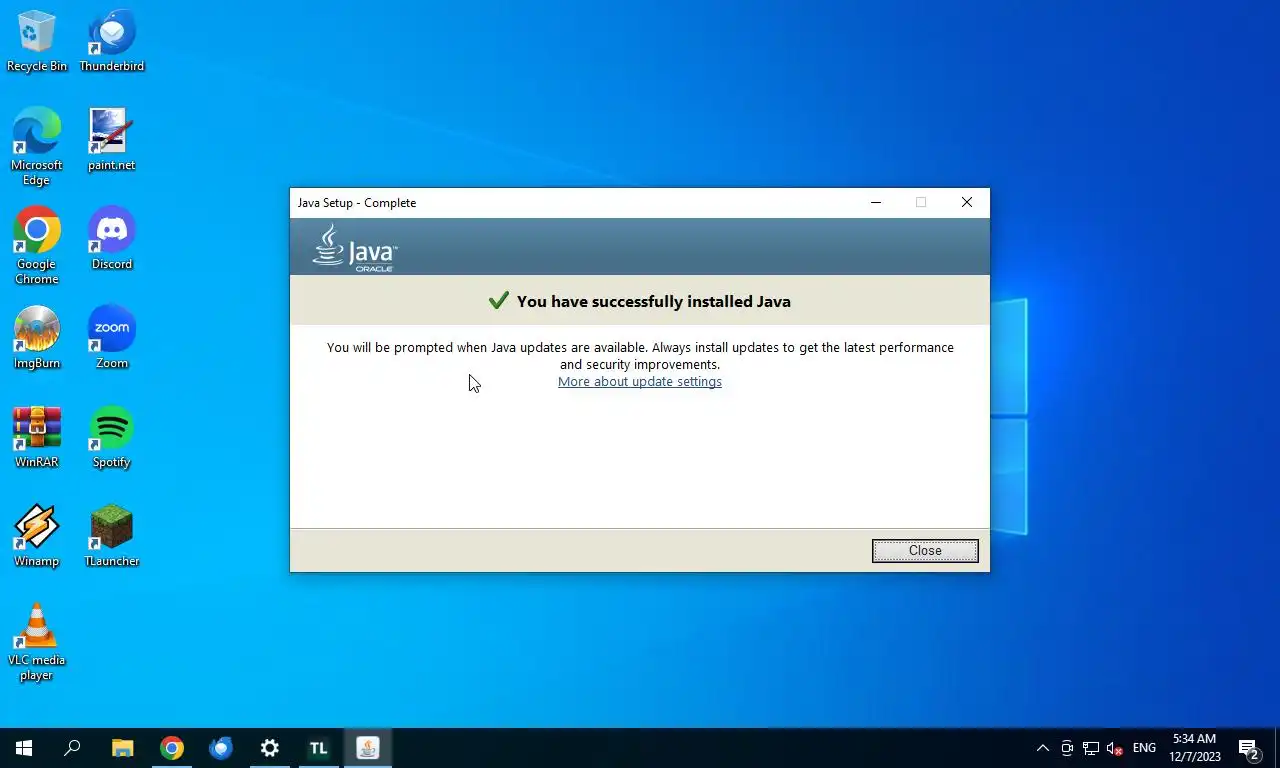Select the Thunderbird desktop shortcut

coord(112,42)
